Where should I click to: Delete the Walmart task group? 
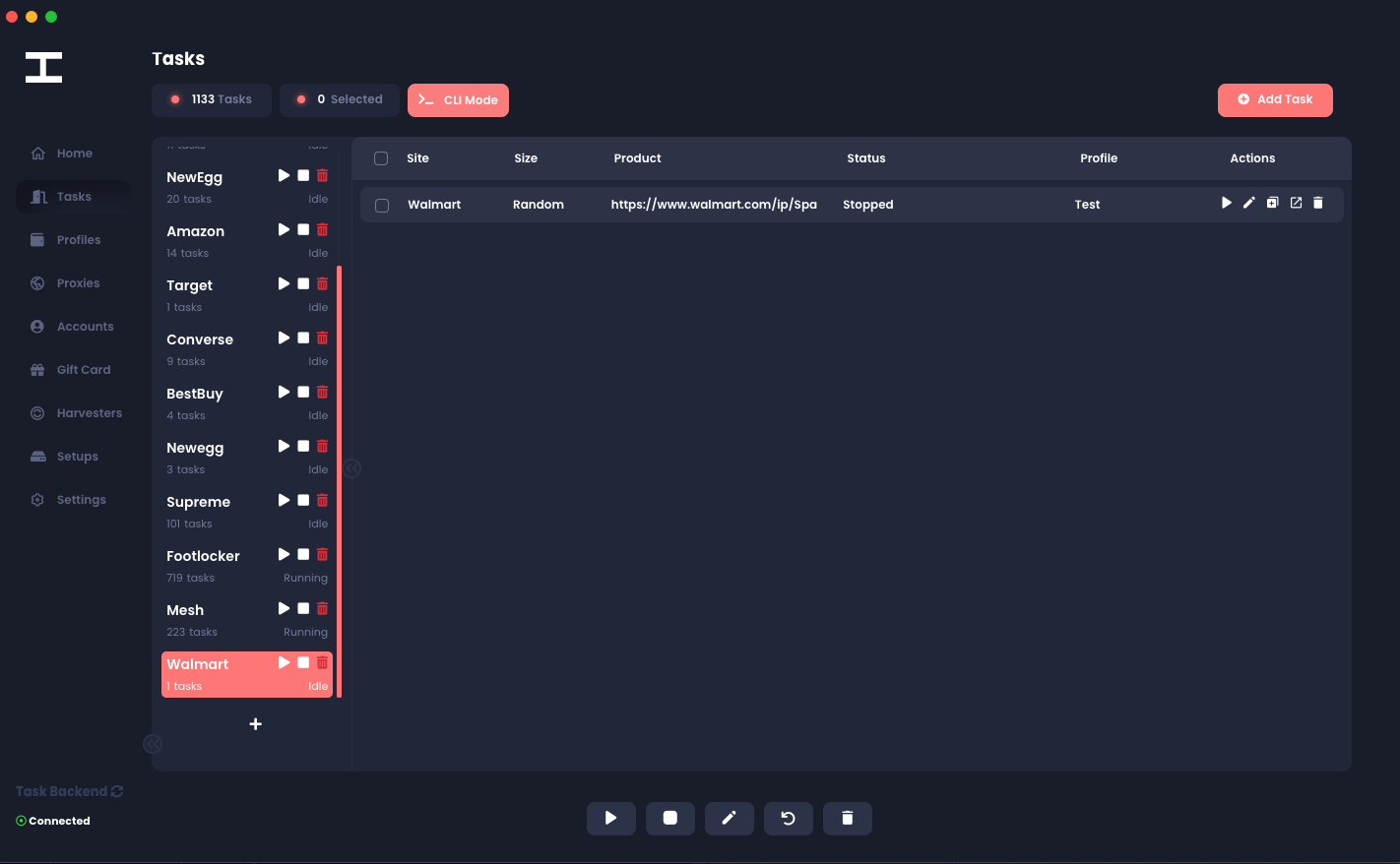(322, 662)
